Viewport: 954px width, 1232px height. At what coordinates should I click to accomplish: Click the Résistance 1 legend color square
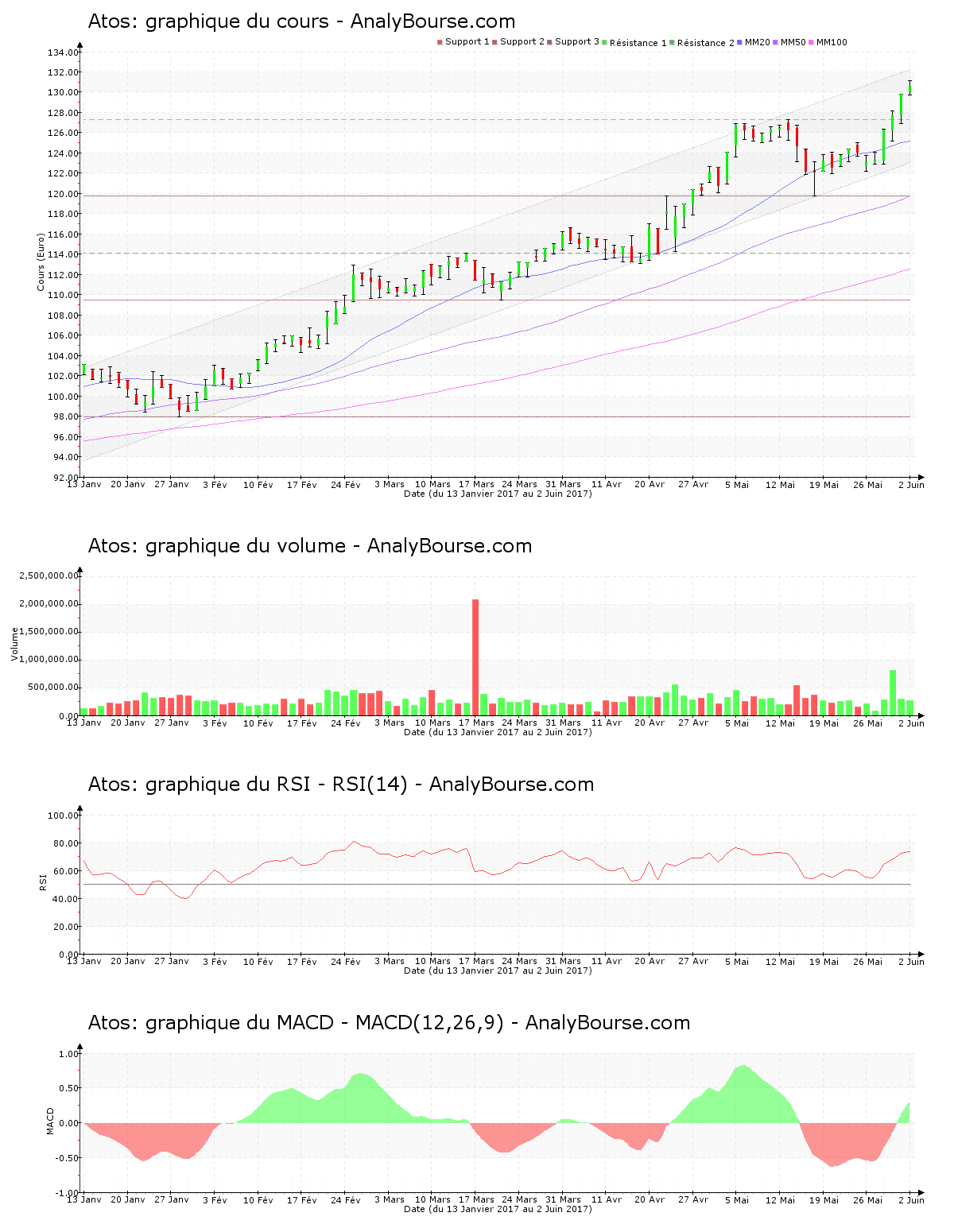coord(605,42)
